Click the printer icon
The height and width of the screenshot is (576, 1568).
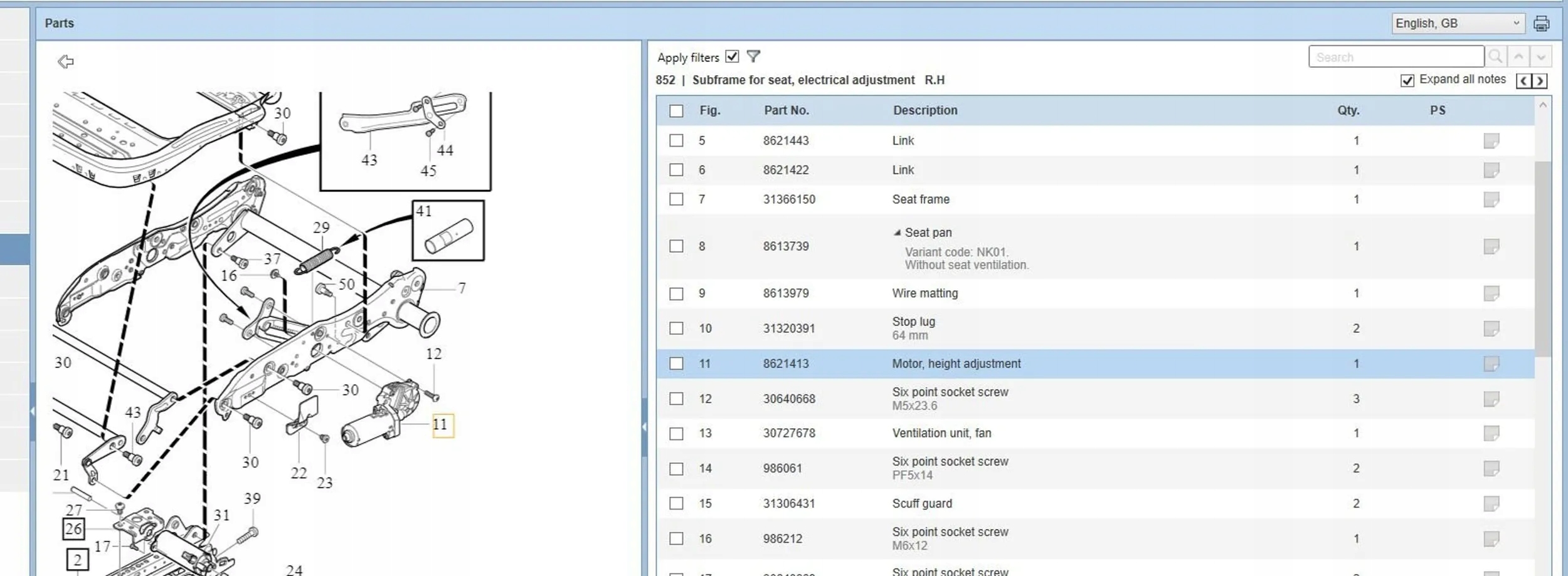pyautogui.click(x=1541, y=24)
